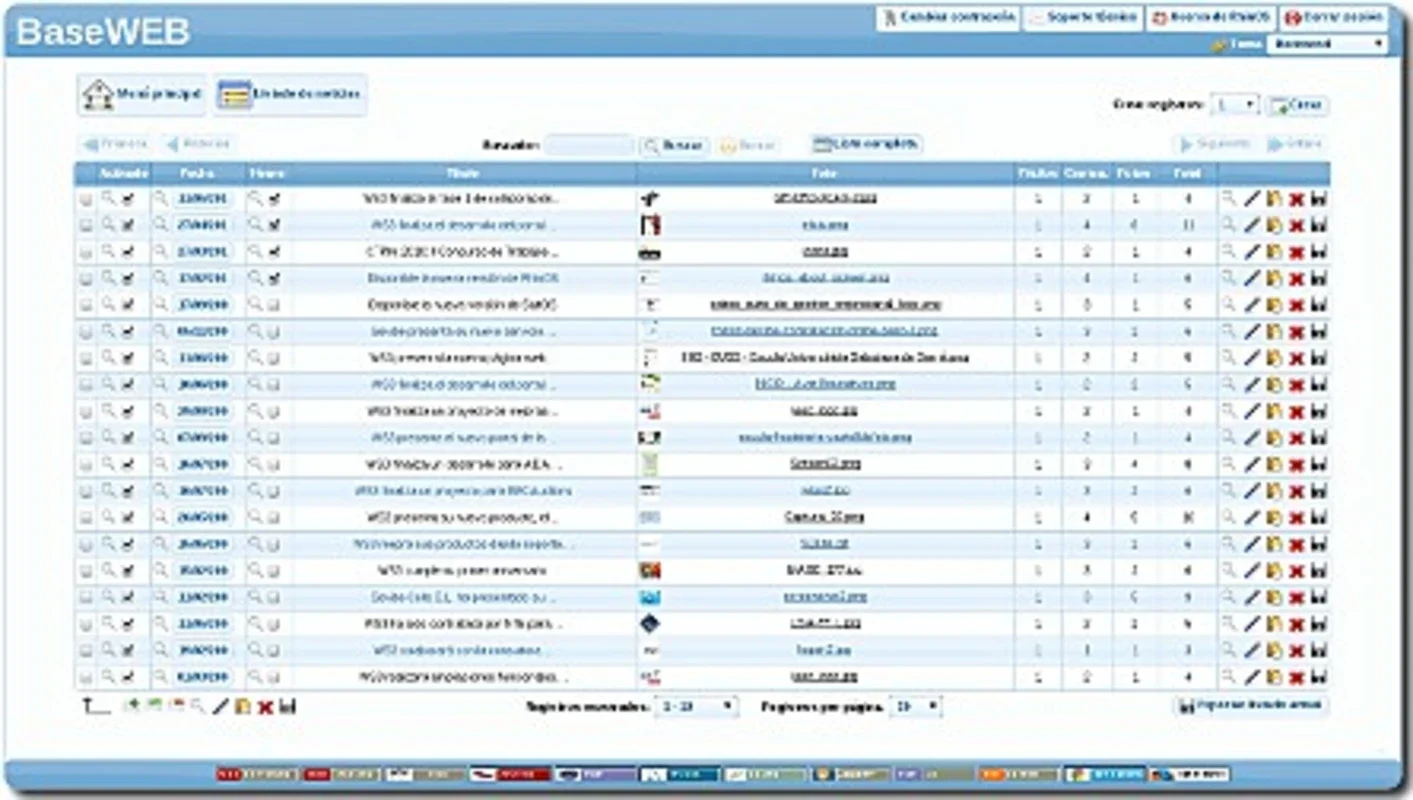Sort by Total column header
This screenshot has width=1413, height=800.
1187,173
